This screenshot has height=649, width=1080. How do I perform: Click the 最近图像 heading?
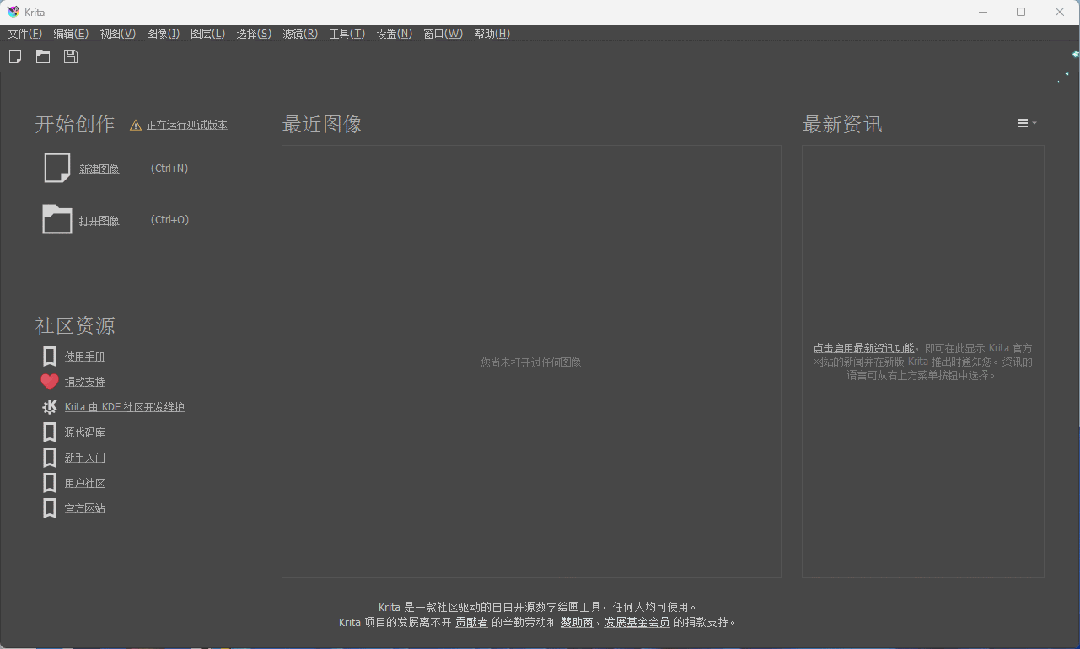[322, 124]
